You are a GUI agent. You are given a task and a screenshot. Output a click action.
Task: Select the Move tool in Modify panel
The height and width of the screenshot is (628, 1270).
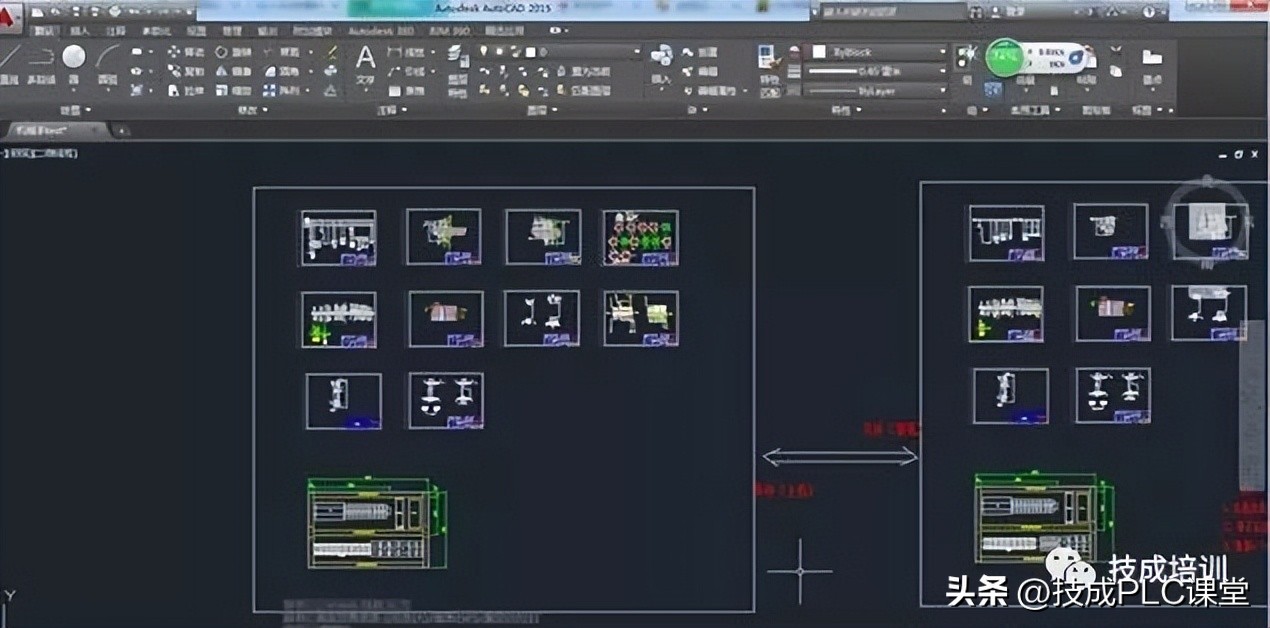[x=173, y=52]
